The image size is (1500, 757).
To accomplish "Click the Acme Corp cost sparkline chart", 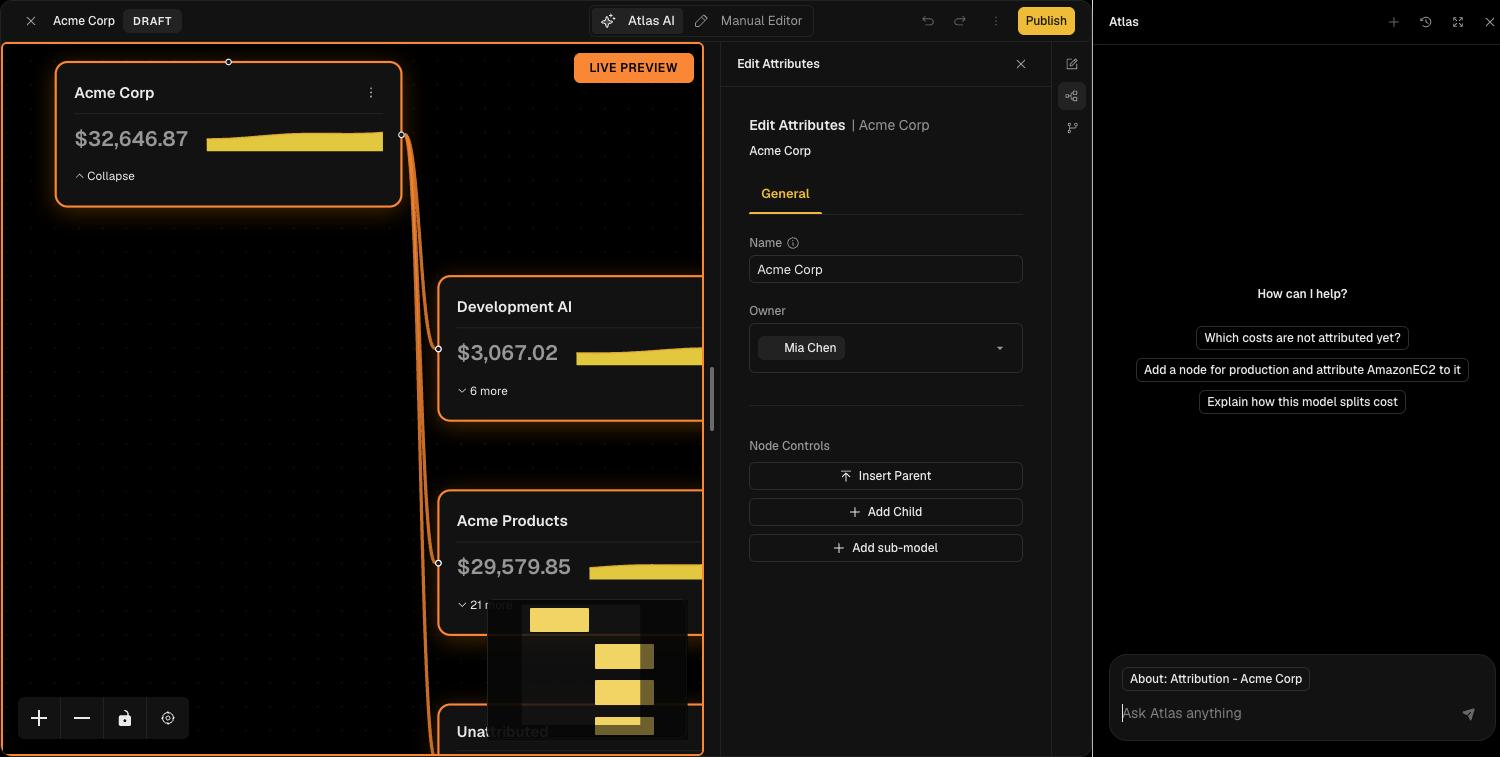I will [x=295, y=141].
